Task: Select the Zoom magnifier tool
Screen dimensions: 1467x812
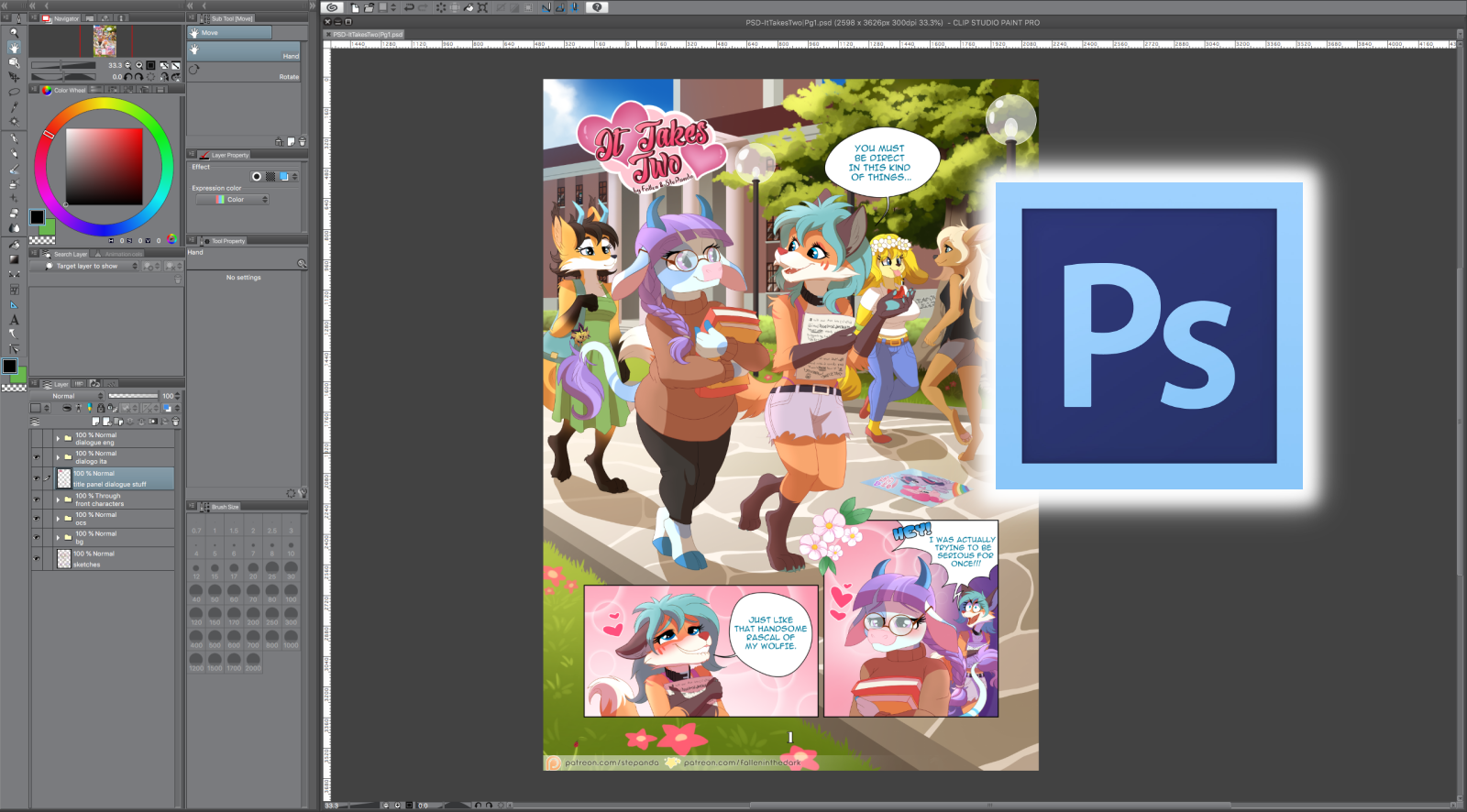Action: click(14, 32)
